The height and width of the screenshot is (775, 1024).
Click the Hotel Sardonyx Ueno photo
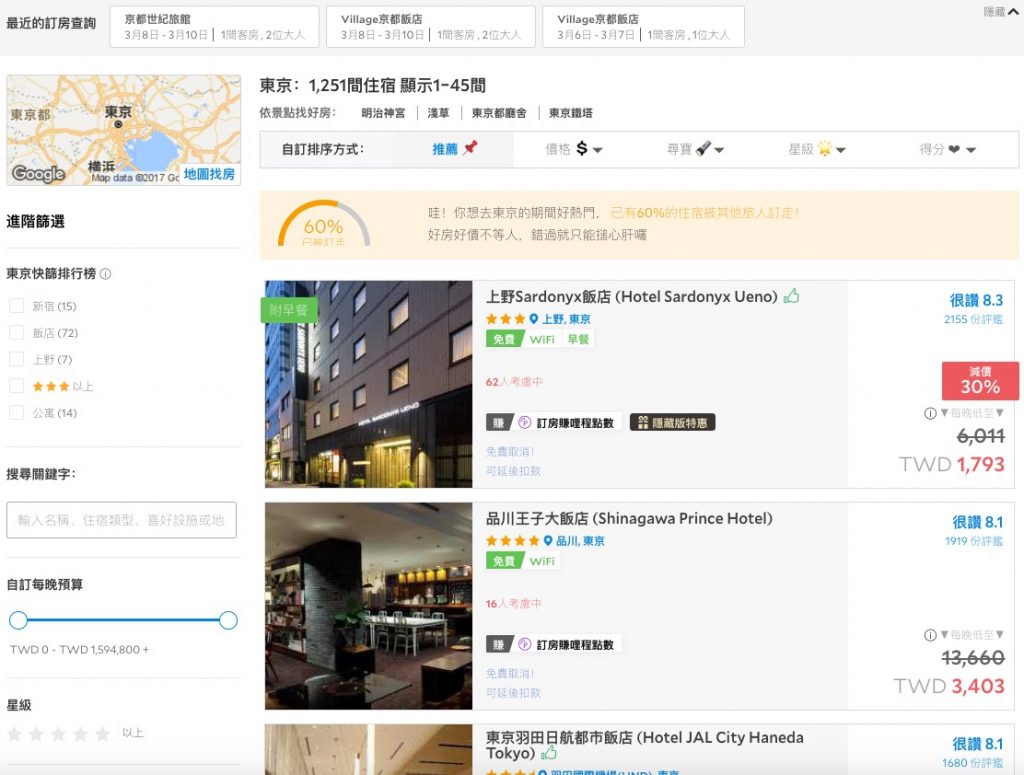pos(368,384)
